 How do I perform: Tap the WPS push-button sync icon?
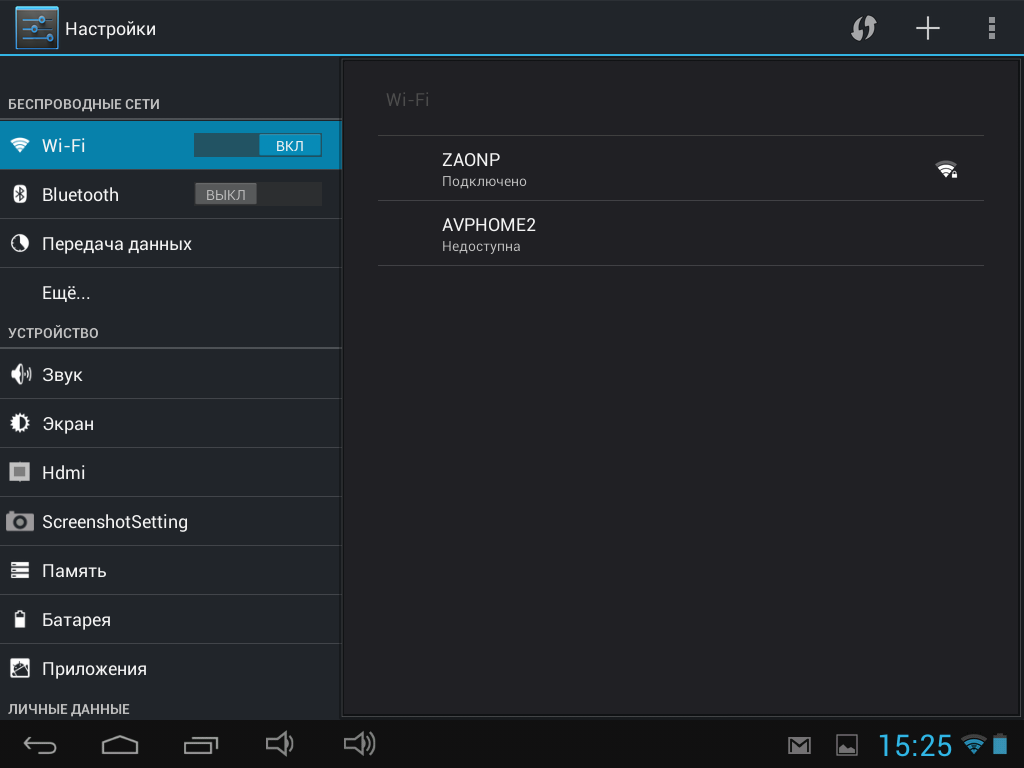point(863,28)
